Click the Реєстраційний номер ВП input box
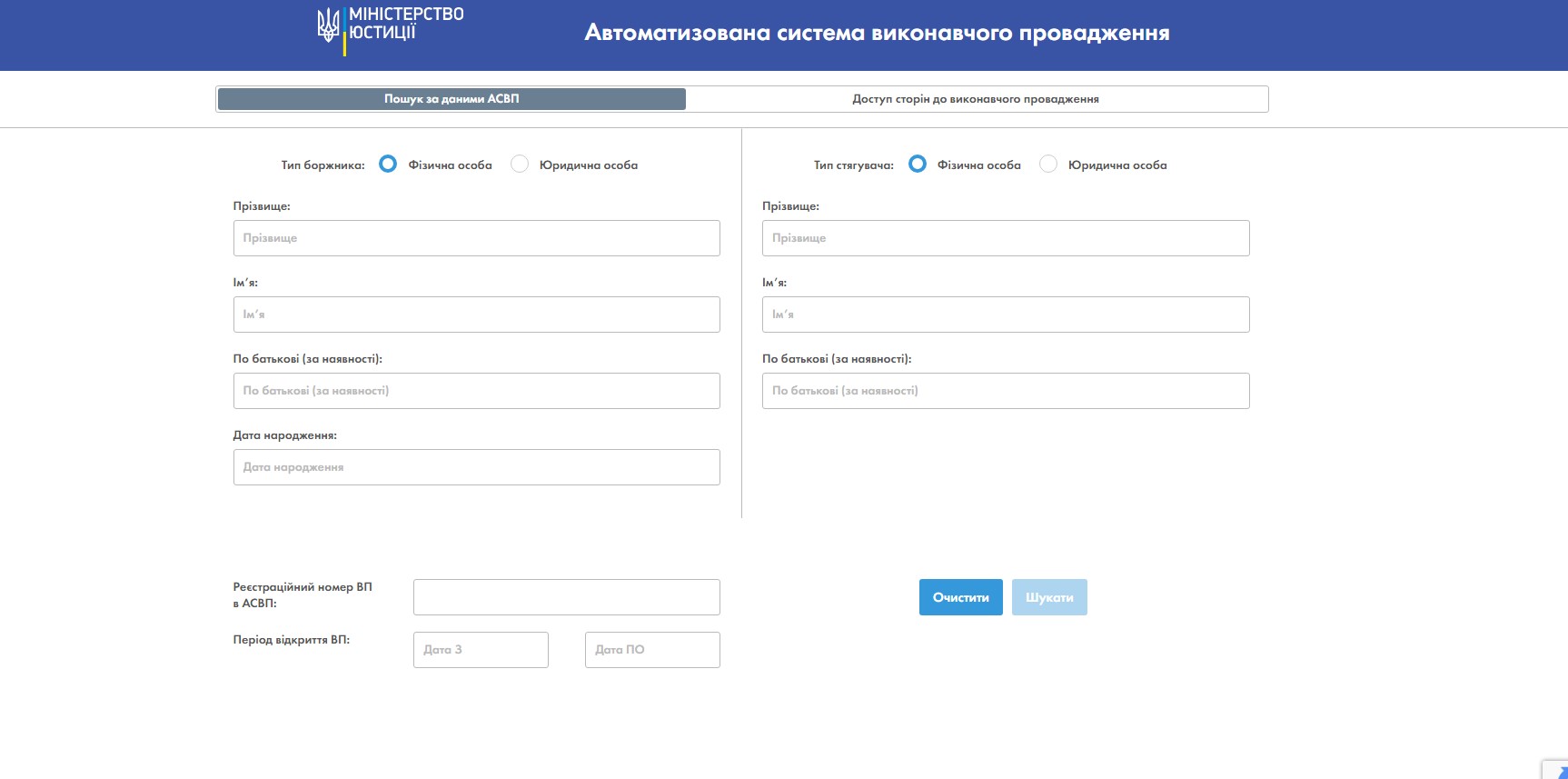The height and width of the screenshot is (779, 1568). coord(566,597)
